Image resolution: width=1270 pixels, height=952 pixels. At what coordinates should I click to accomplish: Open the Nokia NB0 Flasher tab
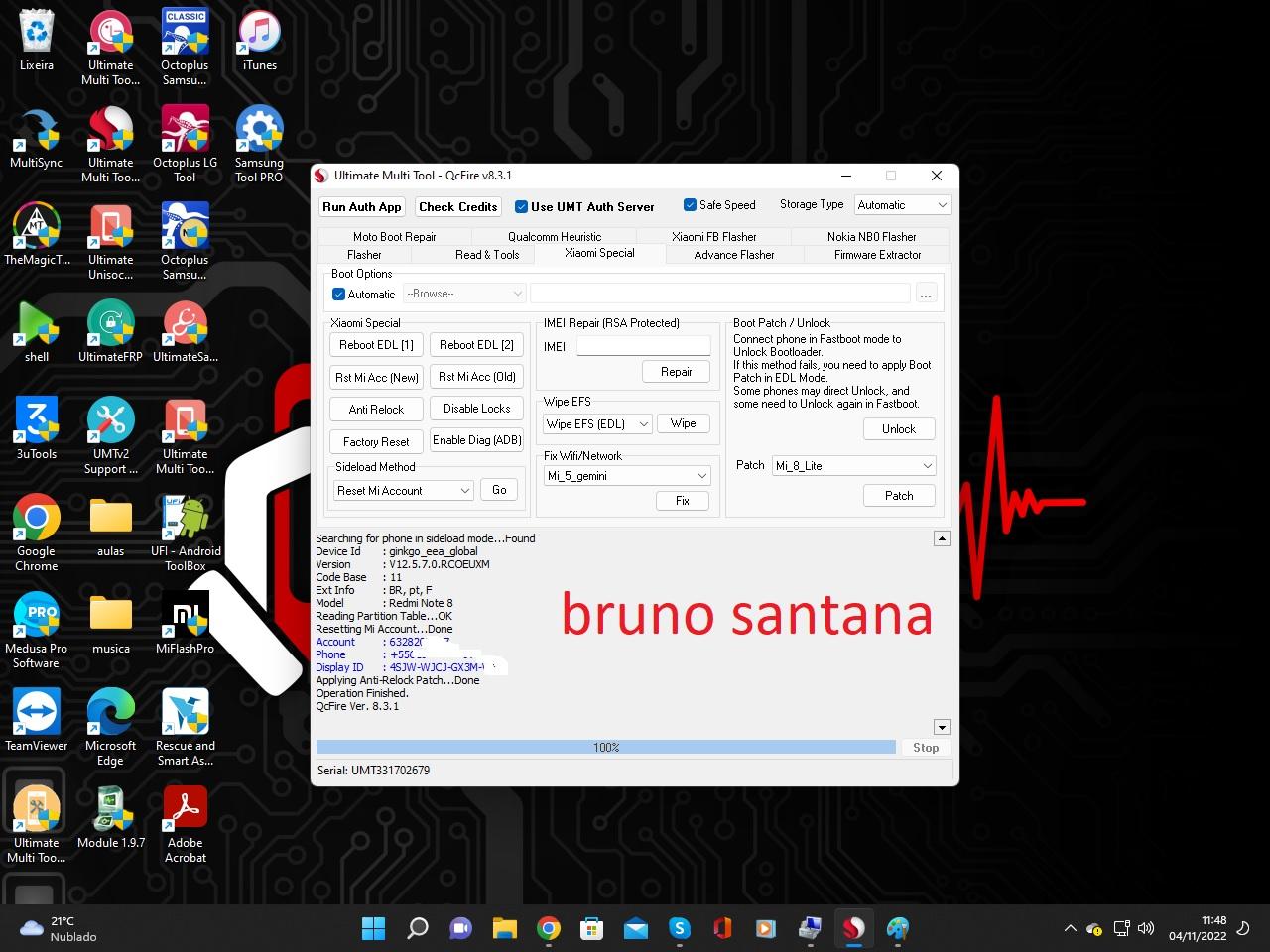click(x=871, y=237)
